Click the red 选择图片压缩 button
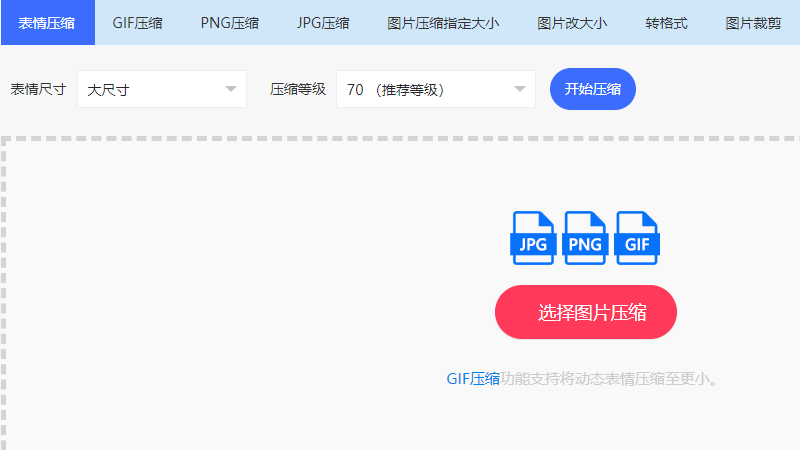Image resolution: width=800 pixels, height=450 pixels. [586, 312]
